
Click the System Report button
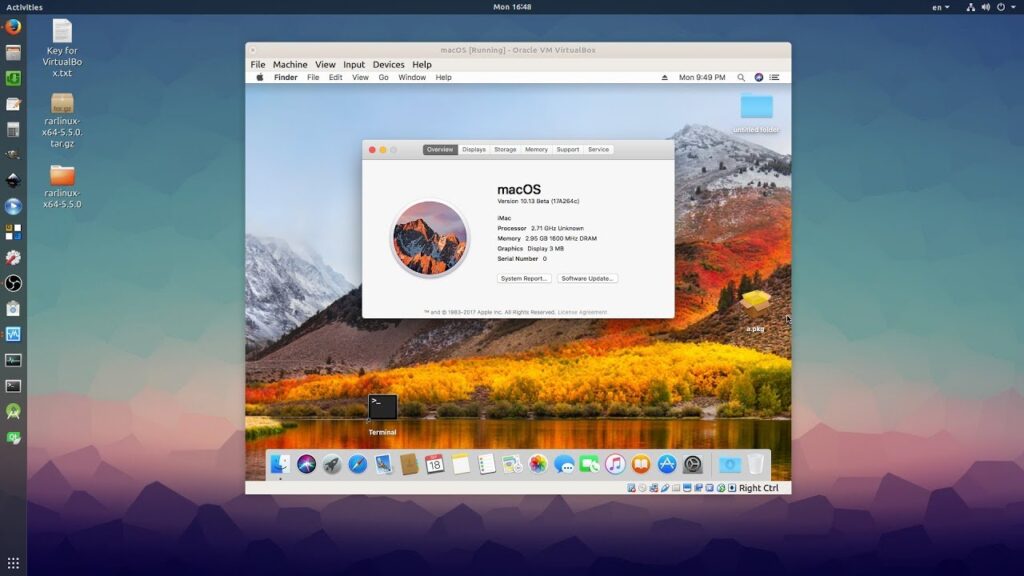pyautogui.click(x=524, y=278)
